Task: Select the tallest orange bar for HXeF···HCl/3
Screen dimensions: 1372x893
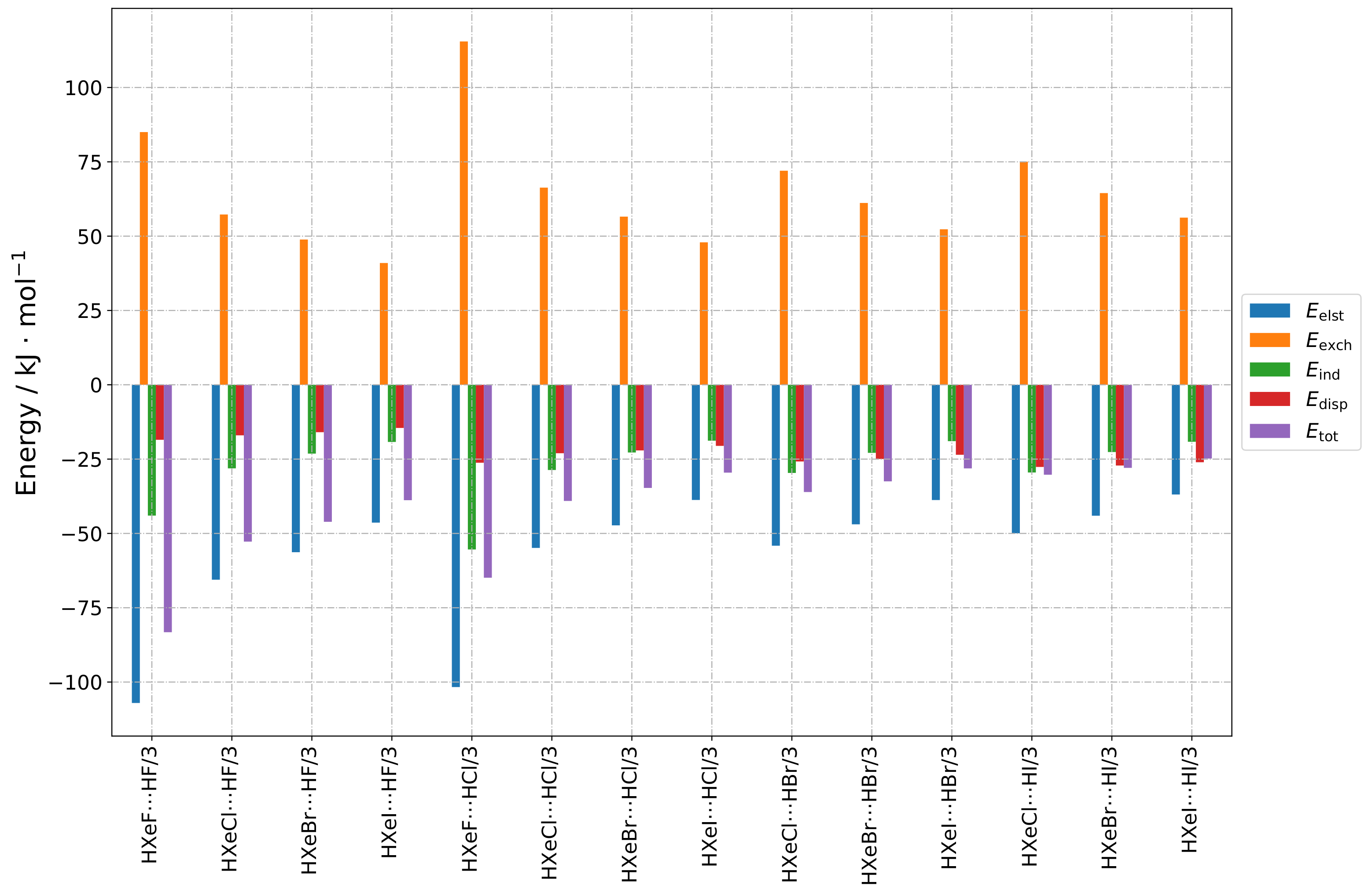Action: coord(463,214)
